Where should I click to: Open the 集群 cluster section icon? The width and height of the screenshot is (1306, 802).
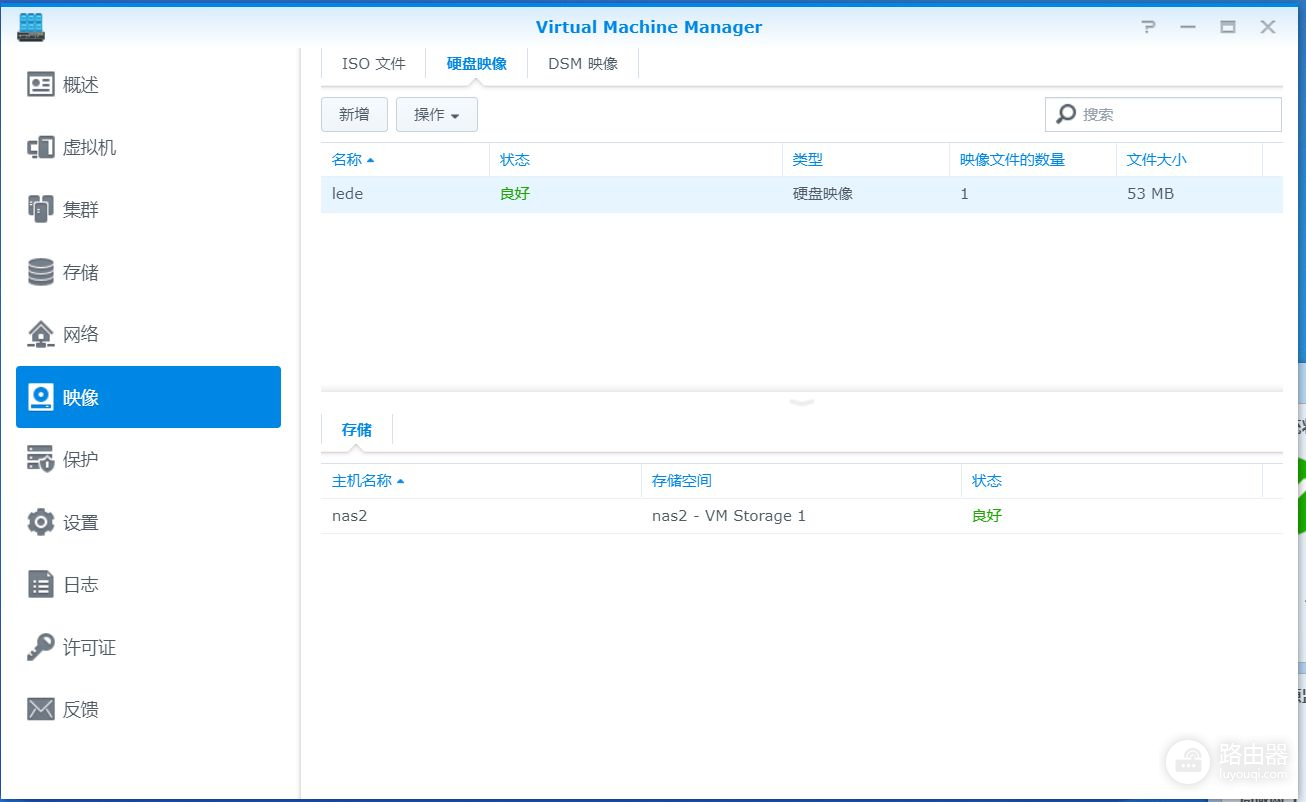(x=41, y=210)
